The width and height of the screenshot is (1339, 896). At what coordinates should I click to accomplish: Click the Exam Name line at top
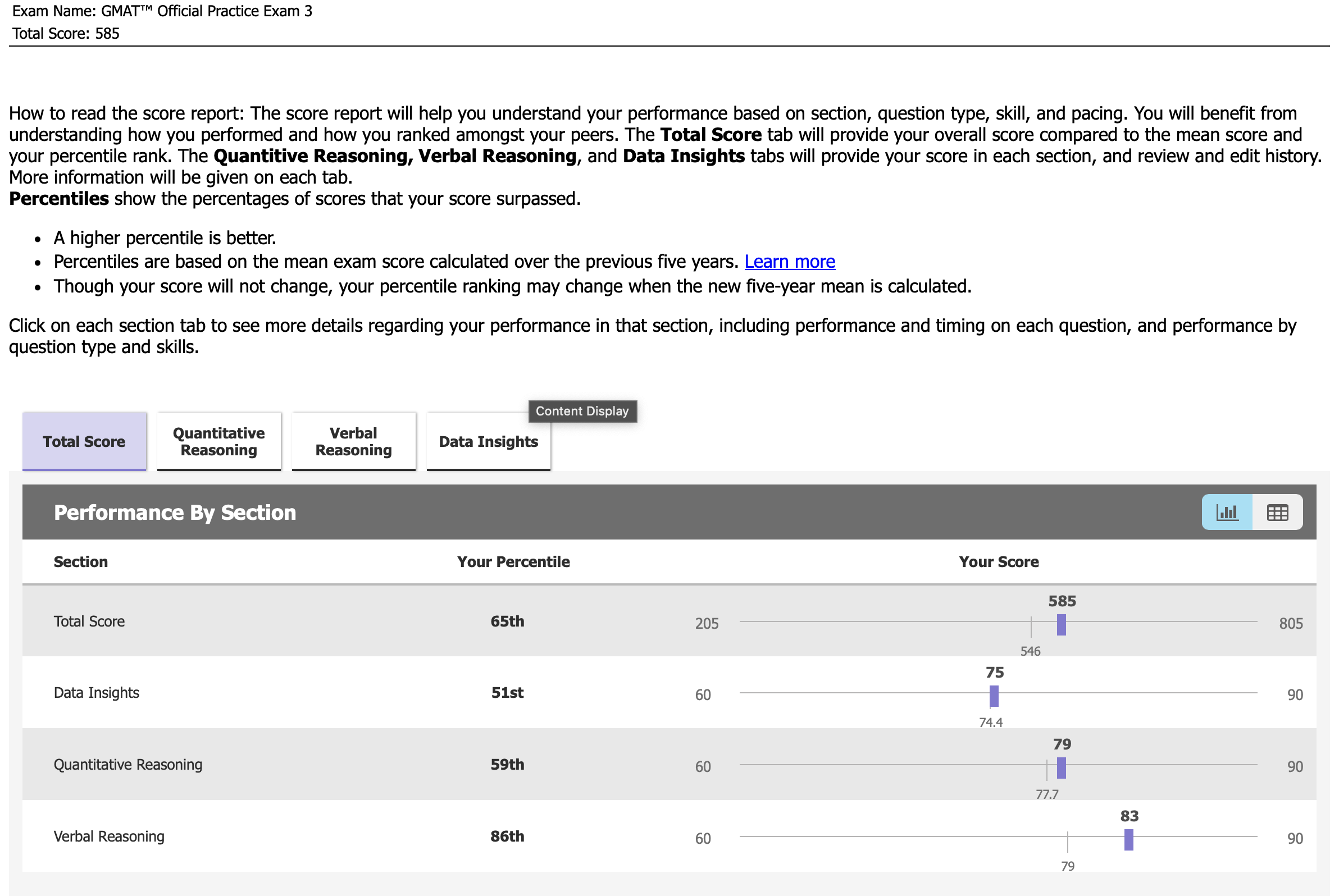(162, 11)
